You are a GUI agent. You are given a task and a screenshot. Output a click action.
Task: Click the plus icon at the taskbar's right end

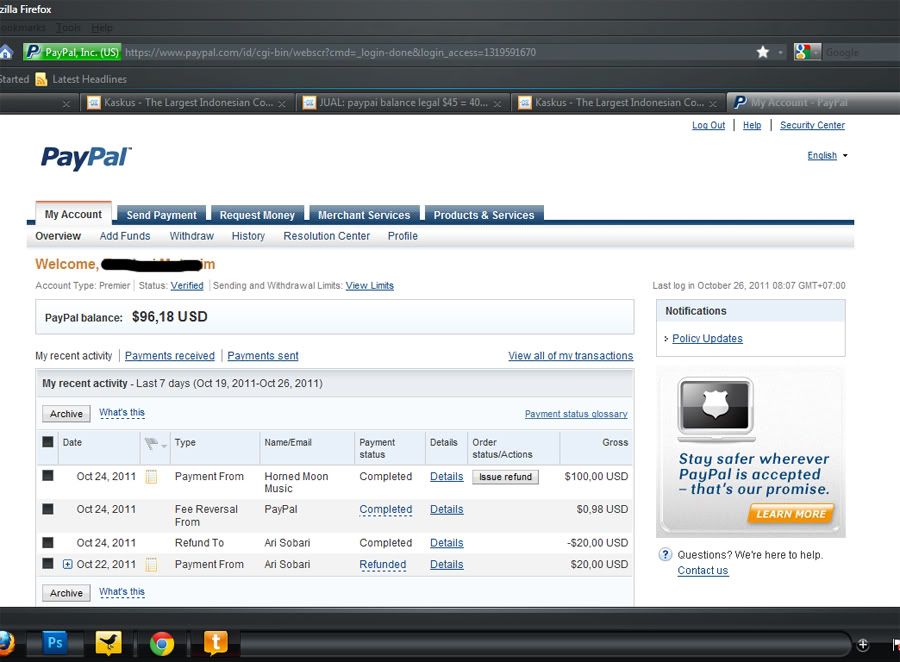pos(863,644)
